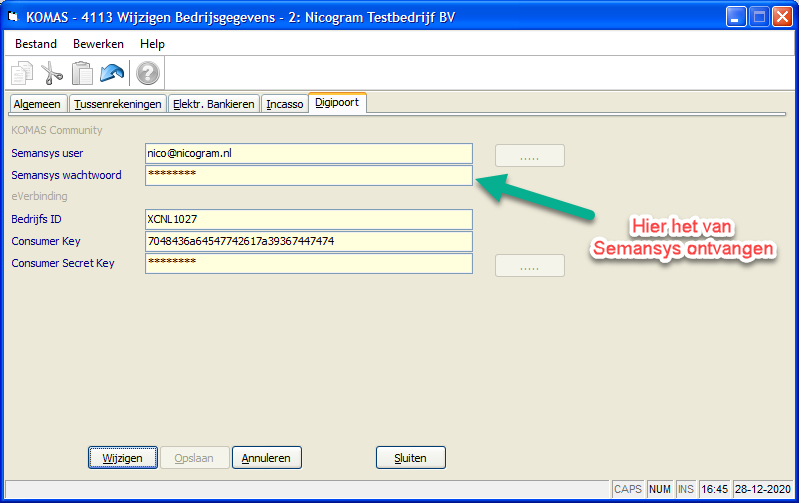
Task: Click the 16:45 time in status bar
Action: (x=714, y=489)
